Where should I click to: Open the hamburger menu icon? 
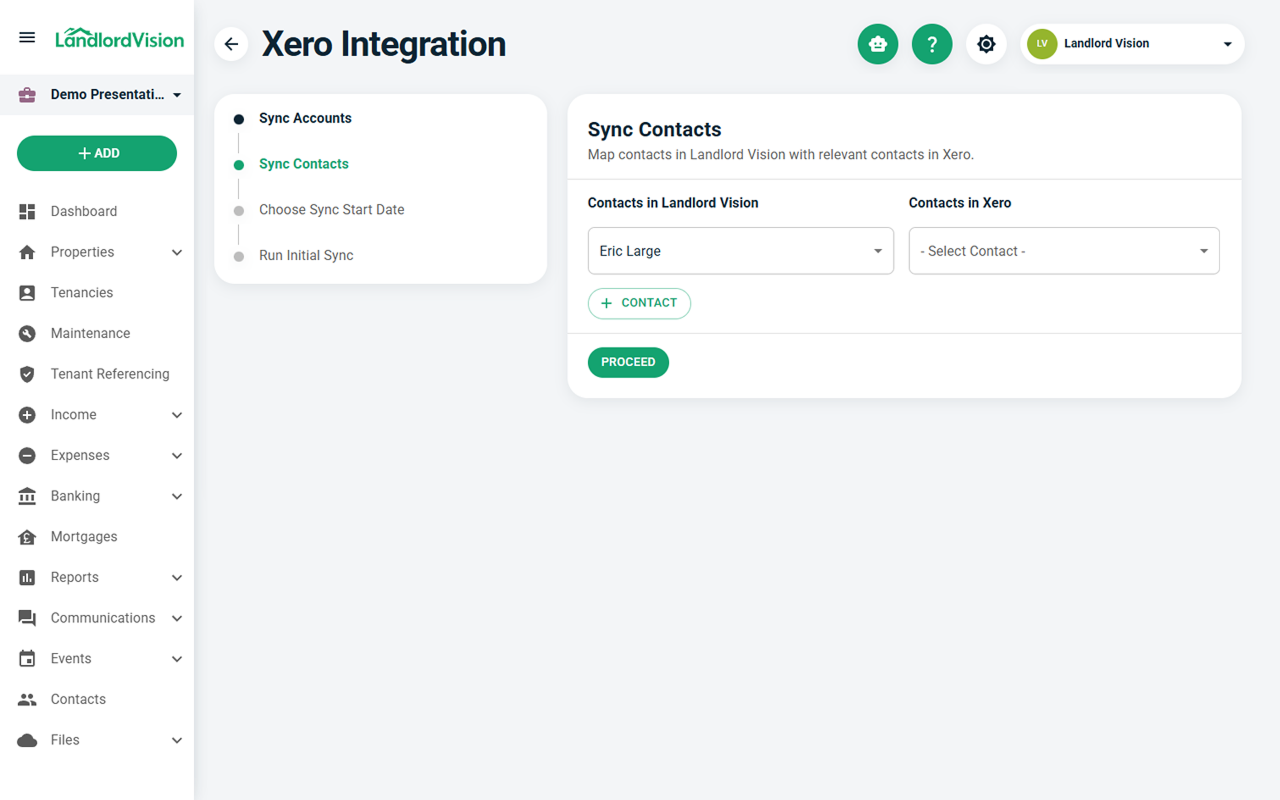27,38
